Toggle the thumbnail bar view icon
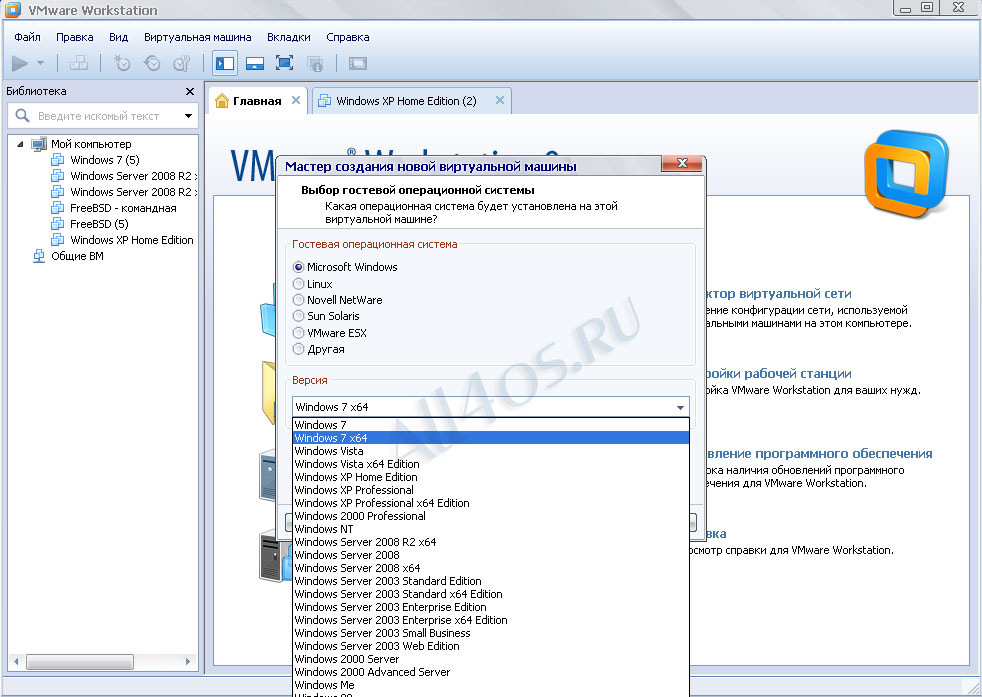This screenshot has height=697, width=982. (254, 63)
